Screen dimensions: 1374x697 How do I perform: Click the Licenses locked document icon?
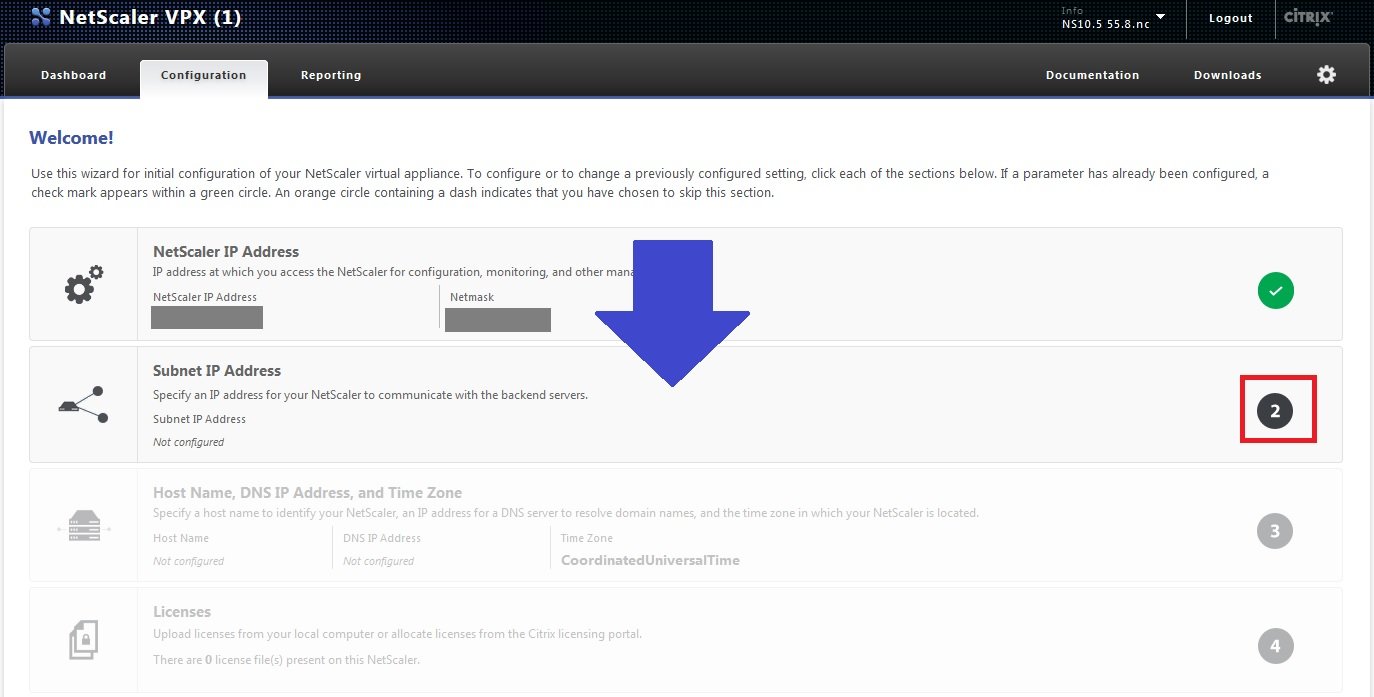click(84, 640)
